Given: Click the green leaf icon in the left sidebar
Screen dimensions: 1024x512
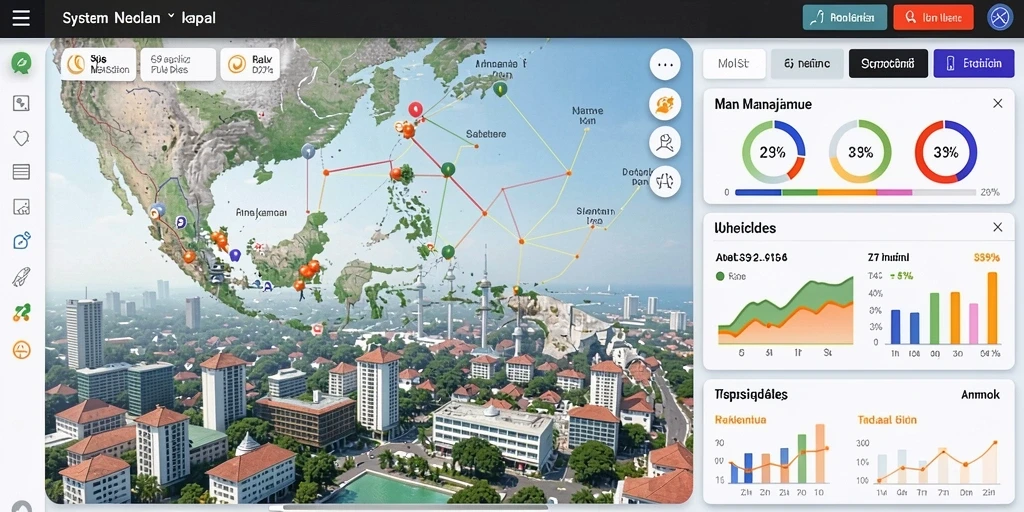Looking at the screenshot, I should coord(22,63).
